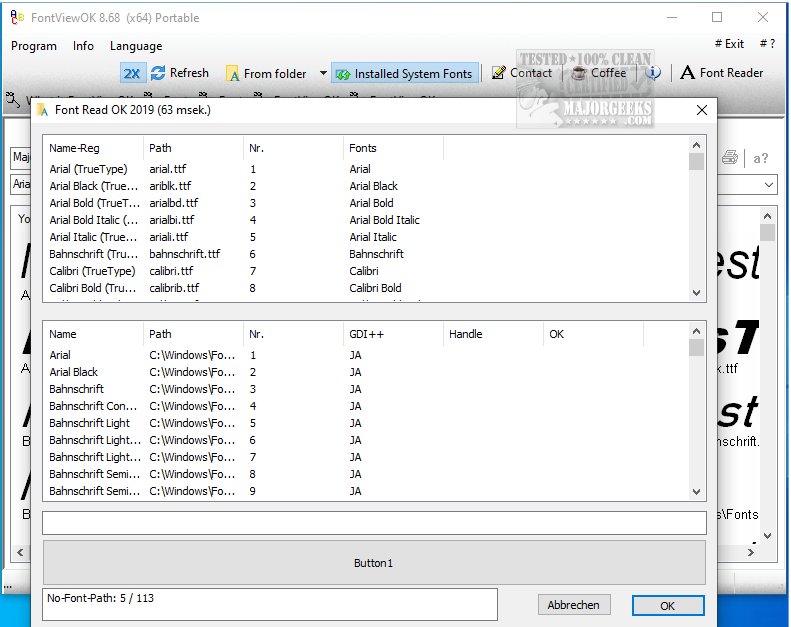Open the Contact pencil icon
The height and width of the screenshot is (627, 791).
[x=498, y=73]
